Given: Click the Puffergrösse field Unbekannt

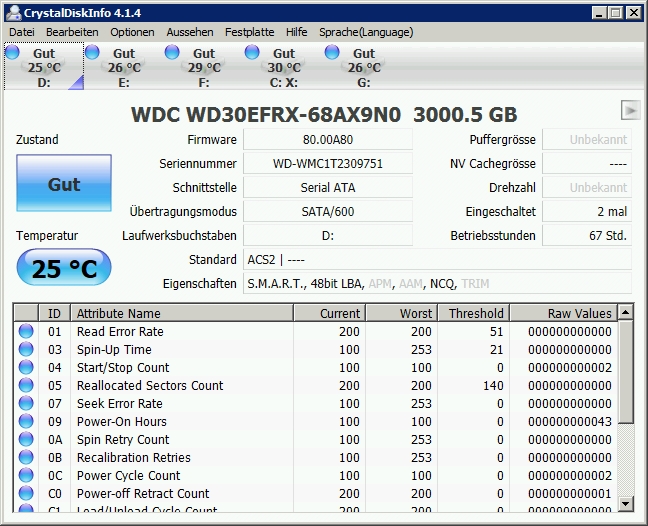Looking at the screenshot, I should 587,140.
